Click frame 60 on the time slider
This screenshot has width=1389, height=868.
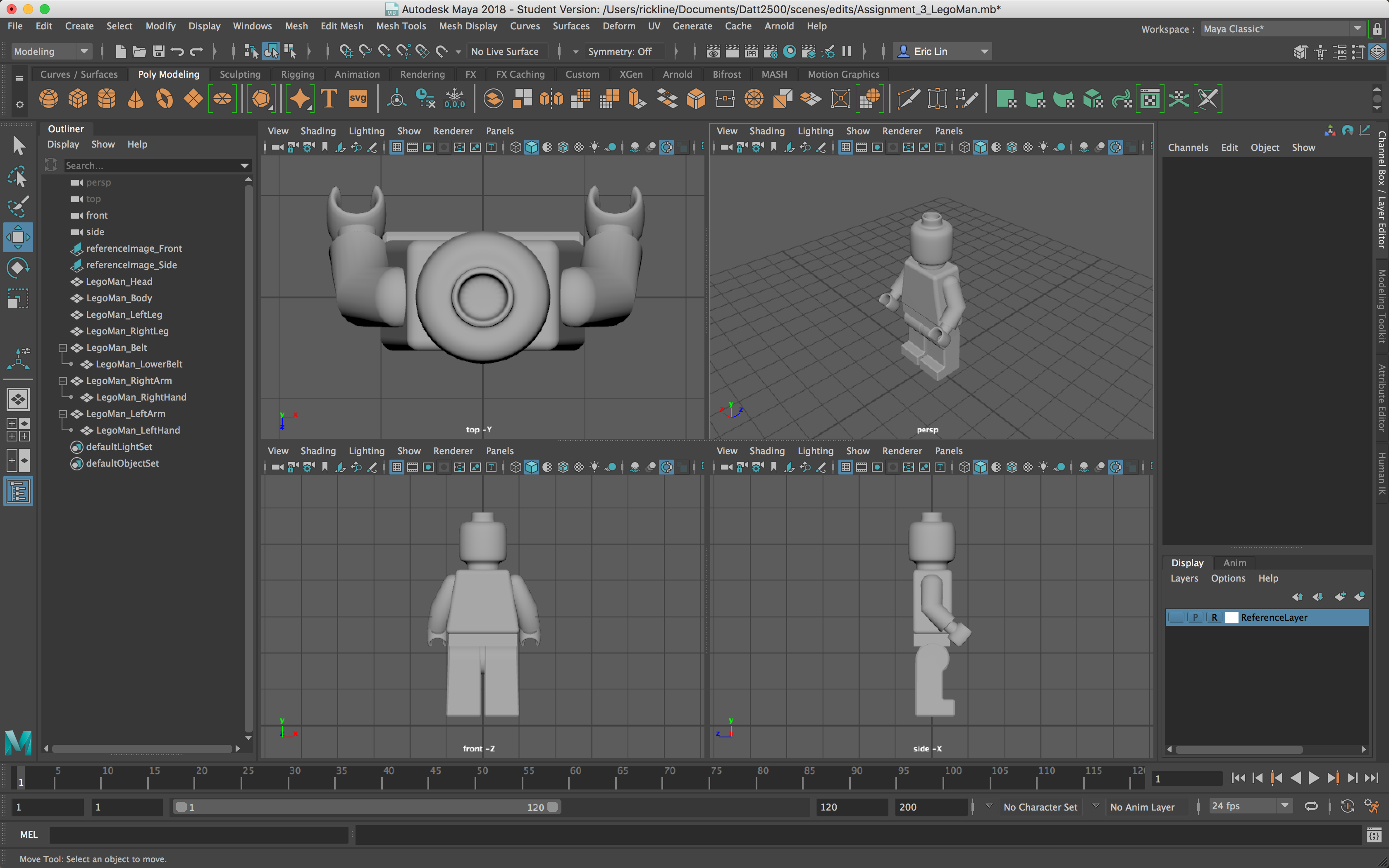(x=575, y=777)
